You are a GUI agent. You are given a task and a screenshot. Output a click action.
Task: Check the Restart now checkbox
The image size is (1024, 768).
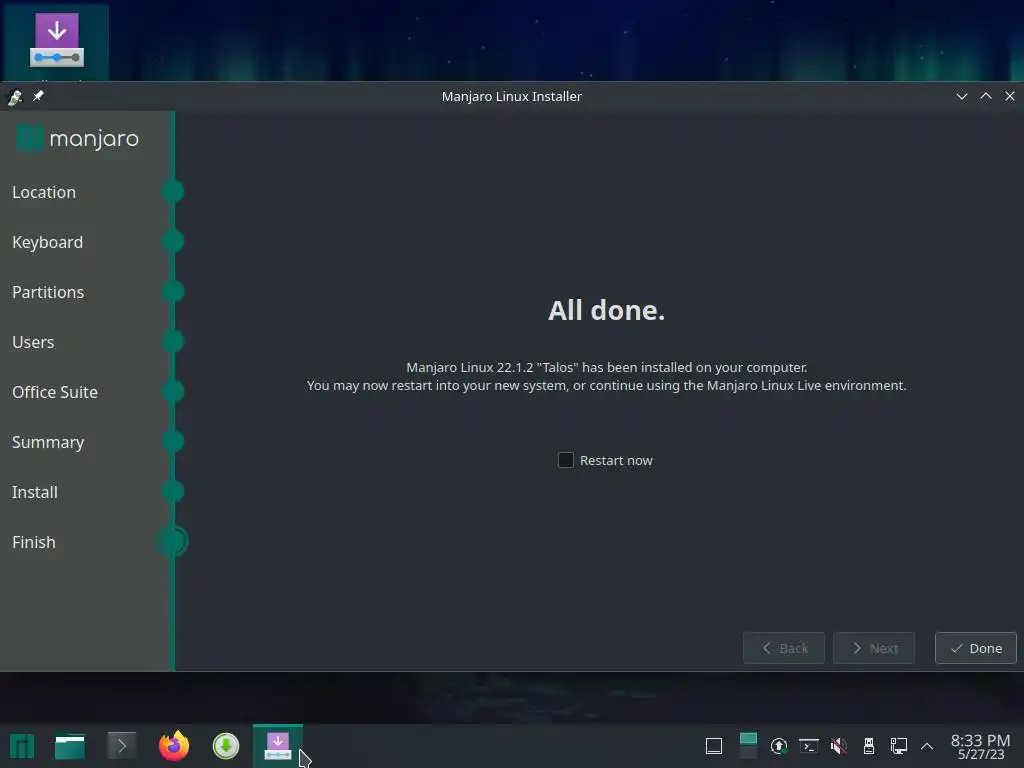pos(566,460)
